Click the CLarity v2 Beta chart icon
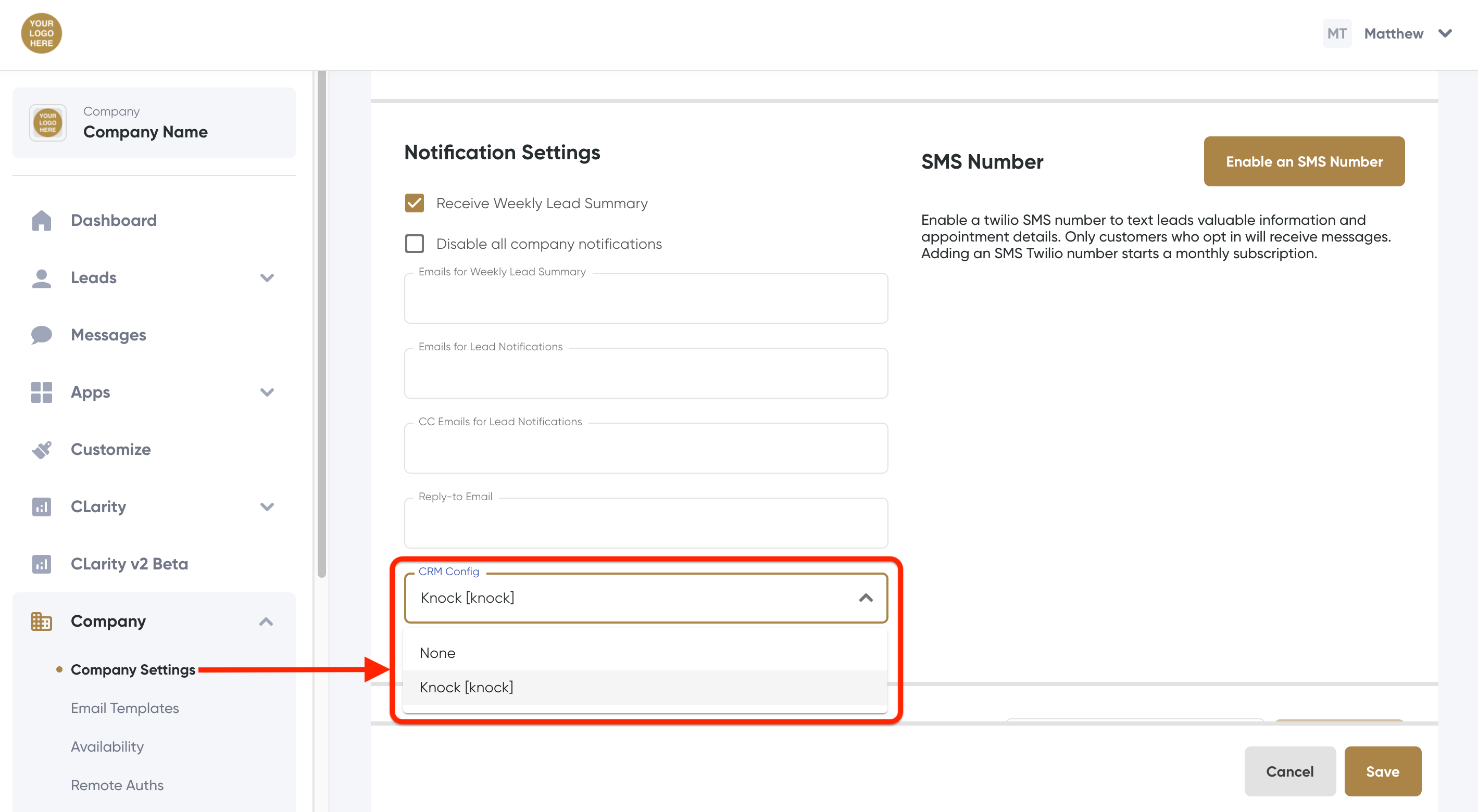This screenshot has height=812, width=1478. point(41,564)
